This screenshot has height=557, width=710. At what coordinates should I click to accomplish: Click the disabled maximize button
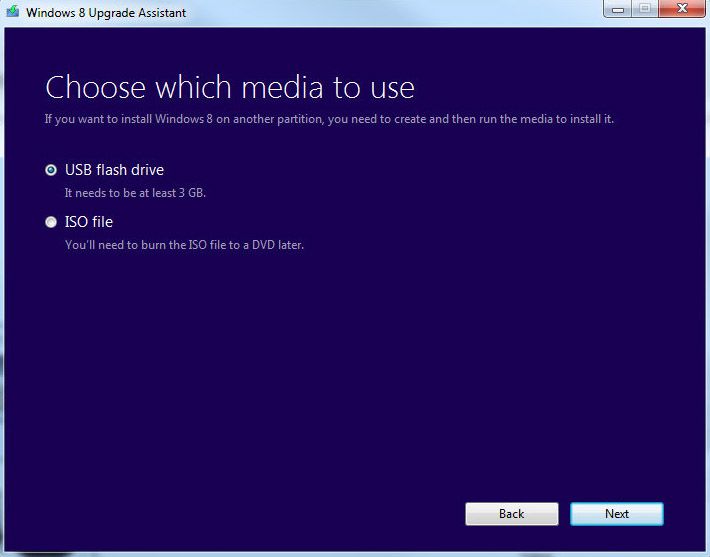click(x=645, y=9)
